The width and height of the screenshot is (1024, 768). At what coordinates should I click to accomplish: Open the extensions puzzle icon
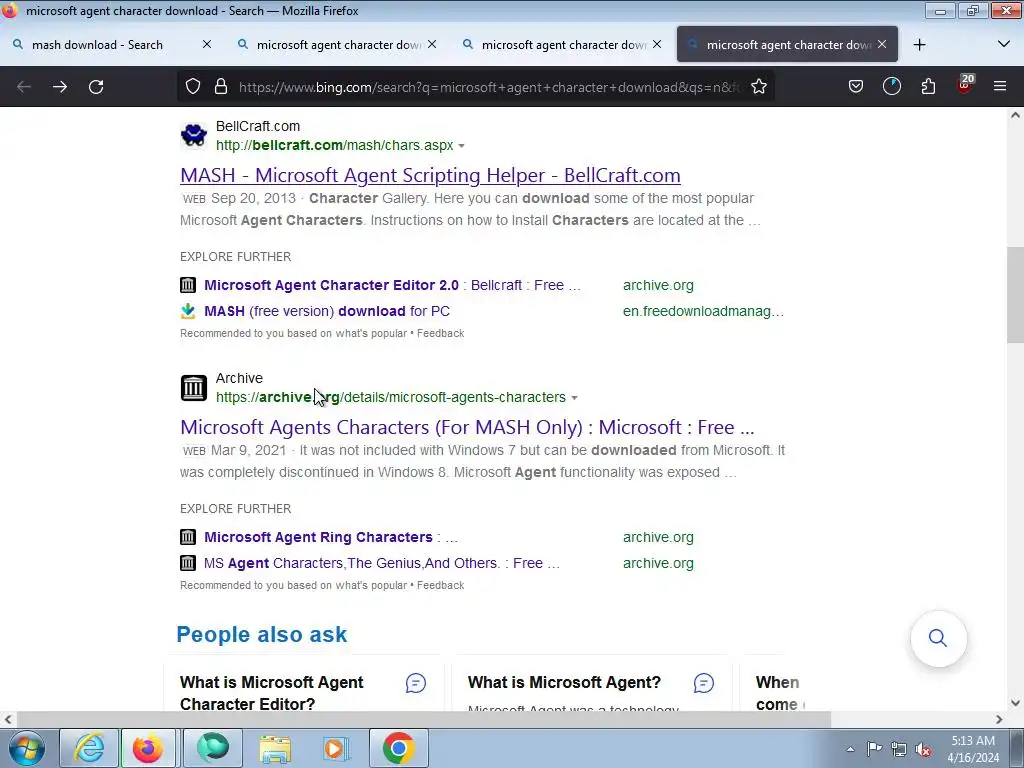(x=928, y=87)
